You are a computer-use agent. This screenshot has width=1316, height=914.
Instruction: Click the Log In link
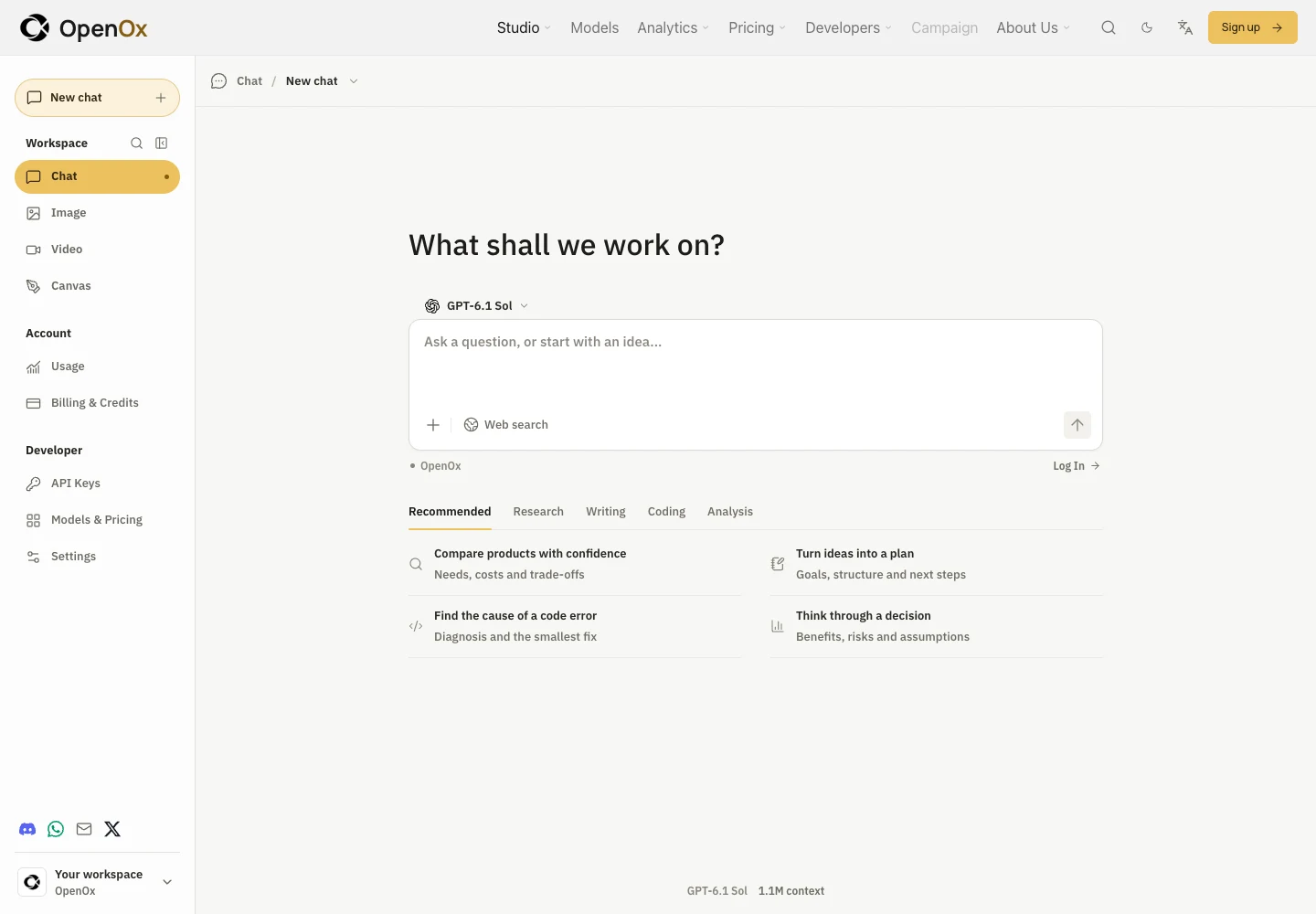pos(1077,466)
